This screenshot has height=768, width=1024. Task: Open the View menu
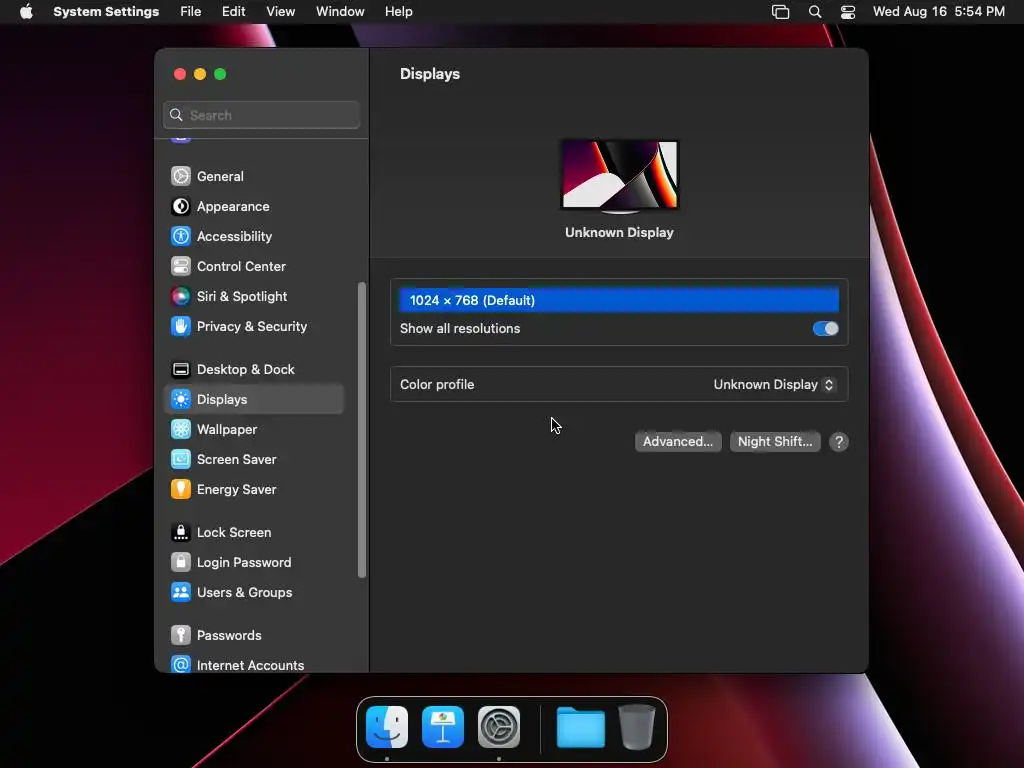[280, 12]
